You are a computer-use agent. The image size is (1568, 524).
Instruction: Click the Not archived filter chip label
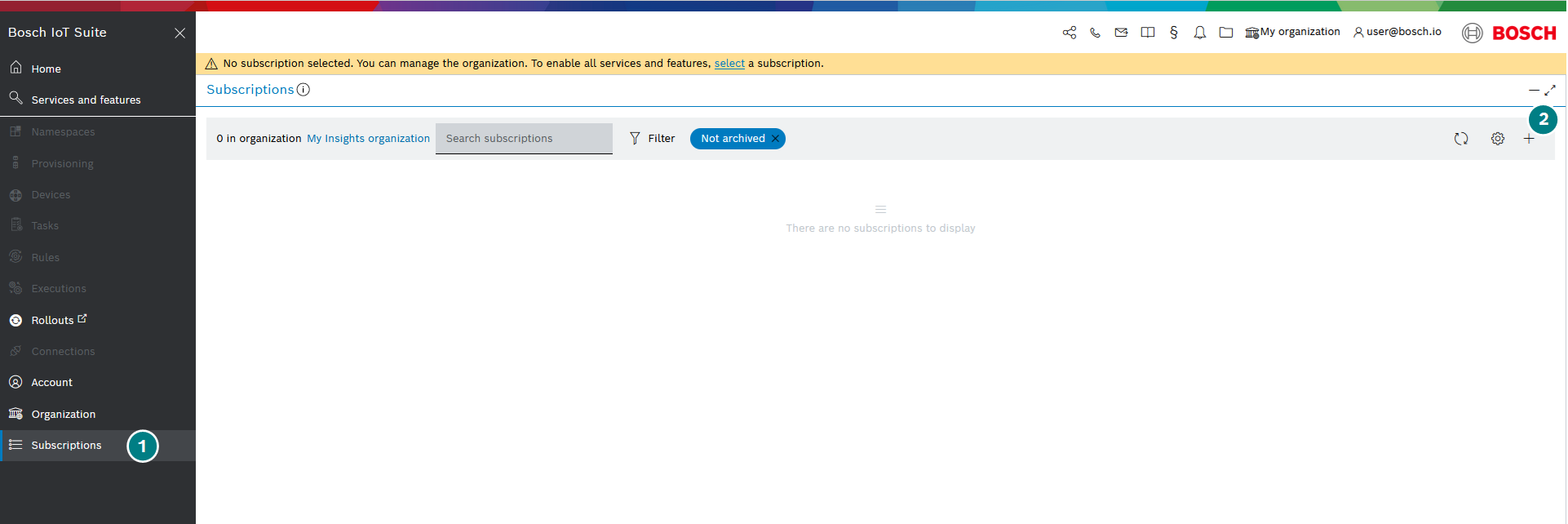coord(733,139)
